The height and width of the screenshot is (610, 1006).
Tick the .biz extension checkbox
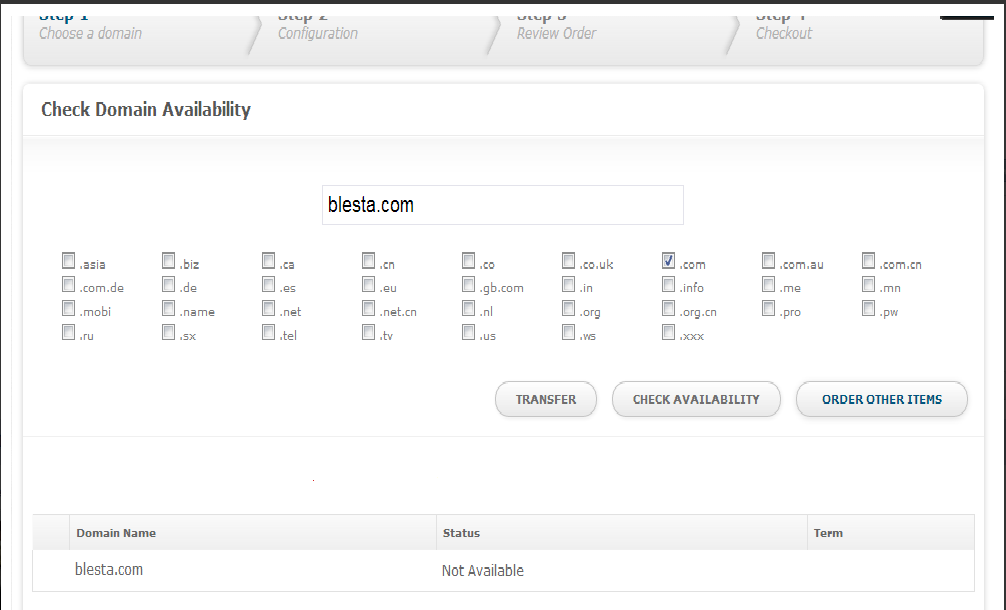click(x=169, y=260)
